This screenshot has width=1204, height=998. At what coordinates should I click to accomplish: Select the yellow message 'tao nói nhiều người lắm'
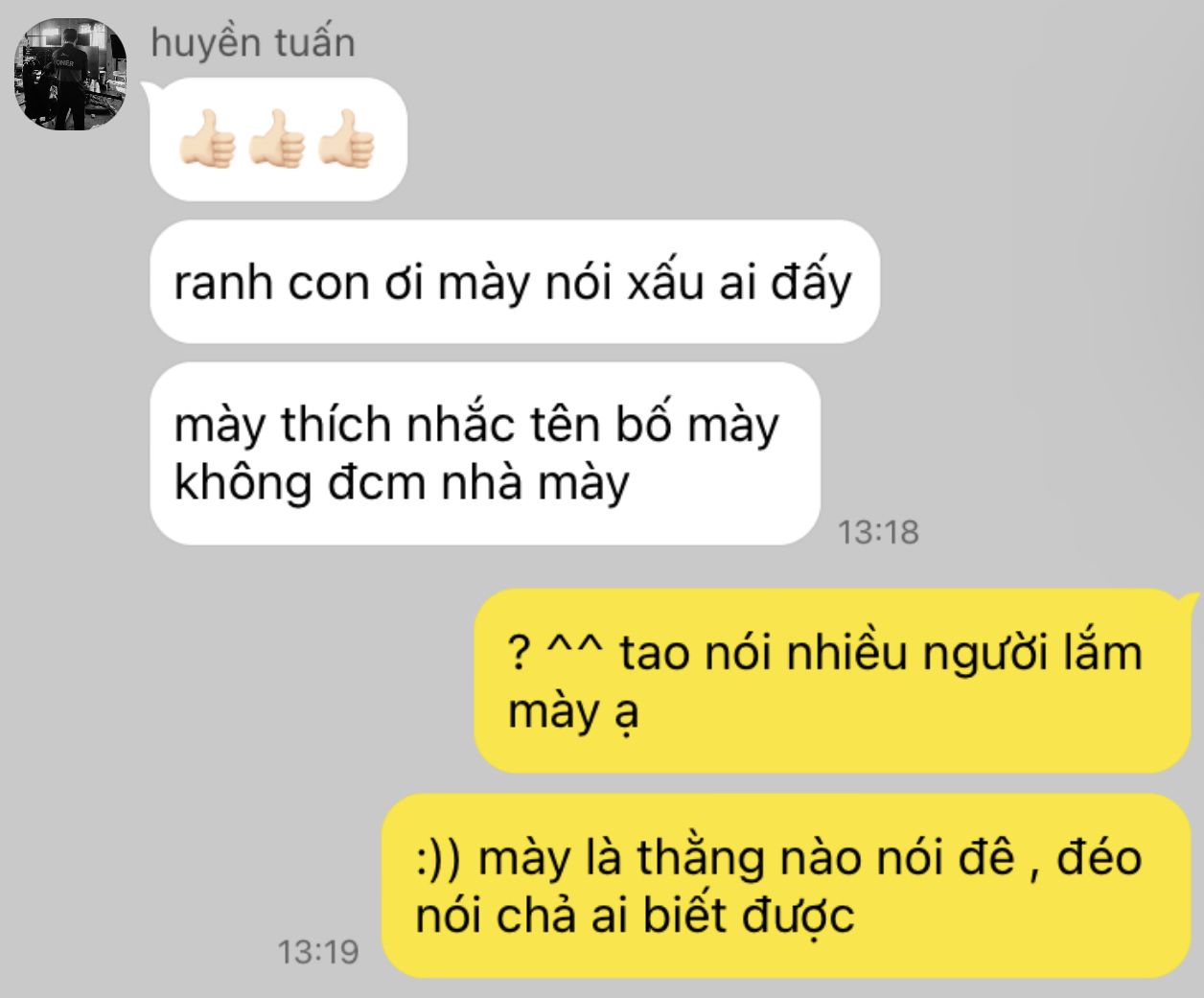pos(832,681)
